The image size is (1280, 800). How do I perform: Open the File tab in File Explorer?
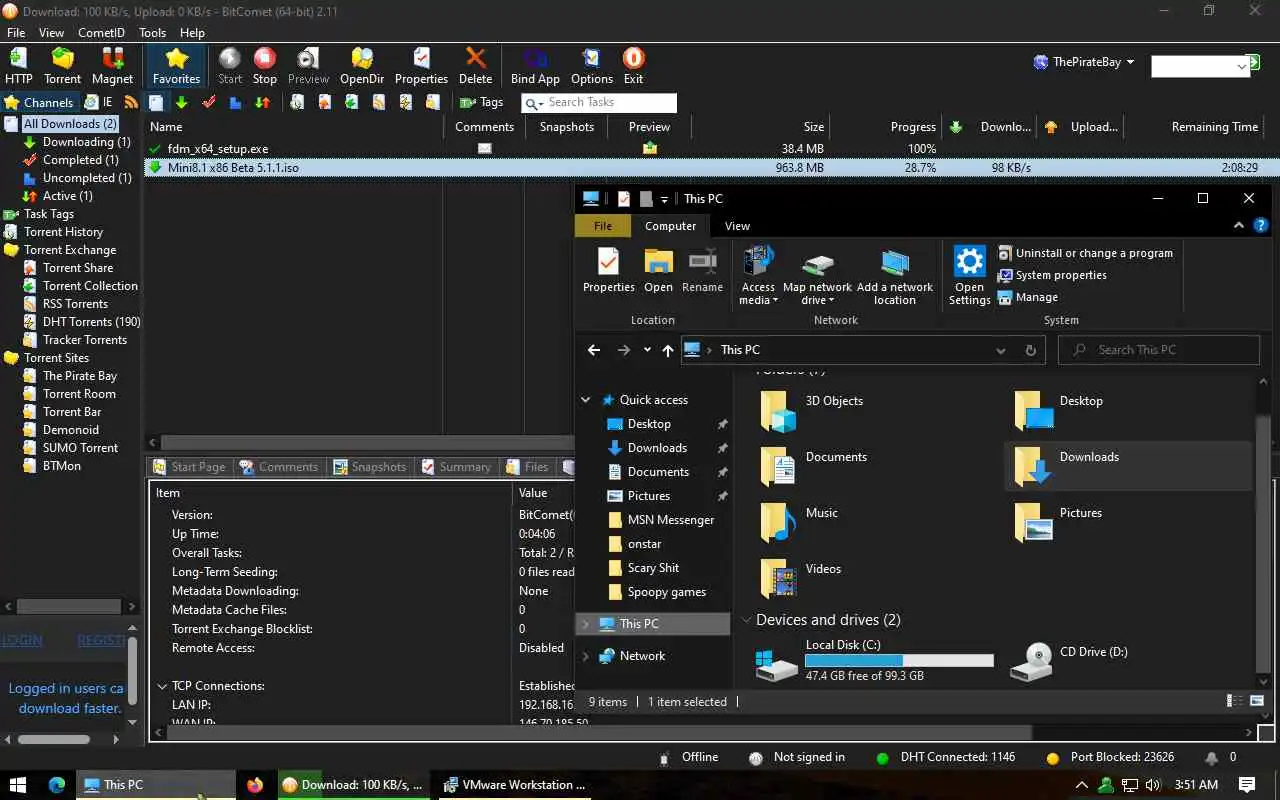click(x=603, y=226)
